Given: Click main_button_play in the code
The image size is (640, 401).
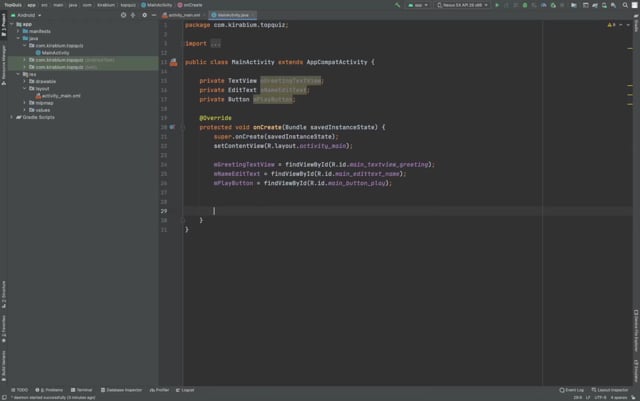Looking at the screenshot, I should coord(357,183).
